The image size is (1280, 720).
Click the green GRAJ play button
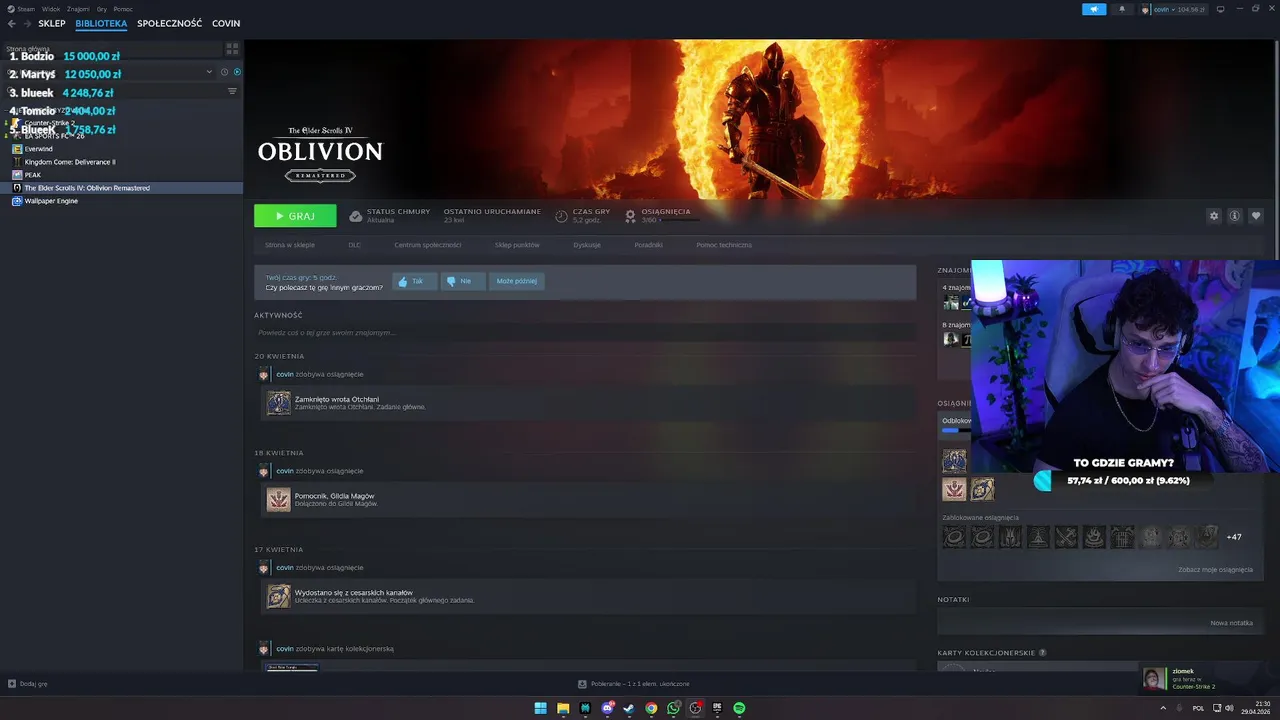[295, 216]
